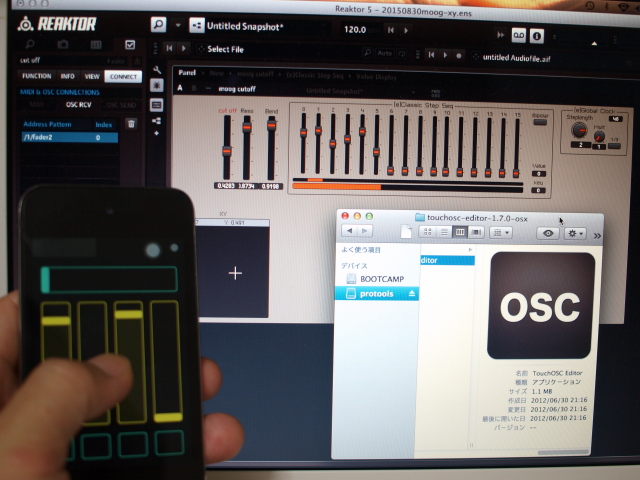Play the file using player play button
This screenshot has width=640, height=480.
coord(184,49)
